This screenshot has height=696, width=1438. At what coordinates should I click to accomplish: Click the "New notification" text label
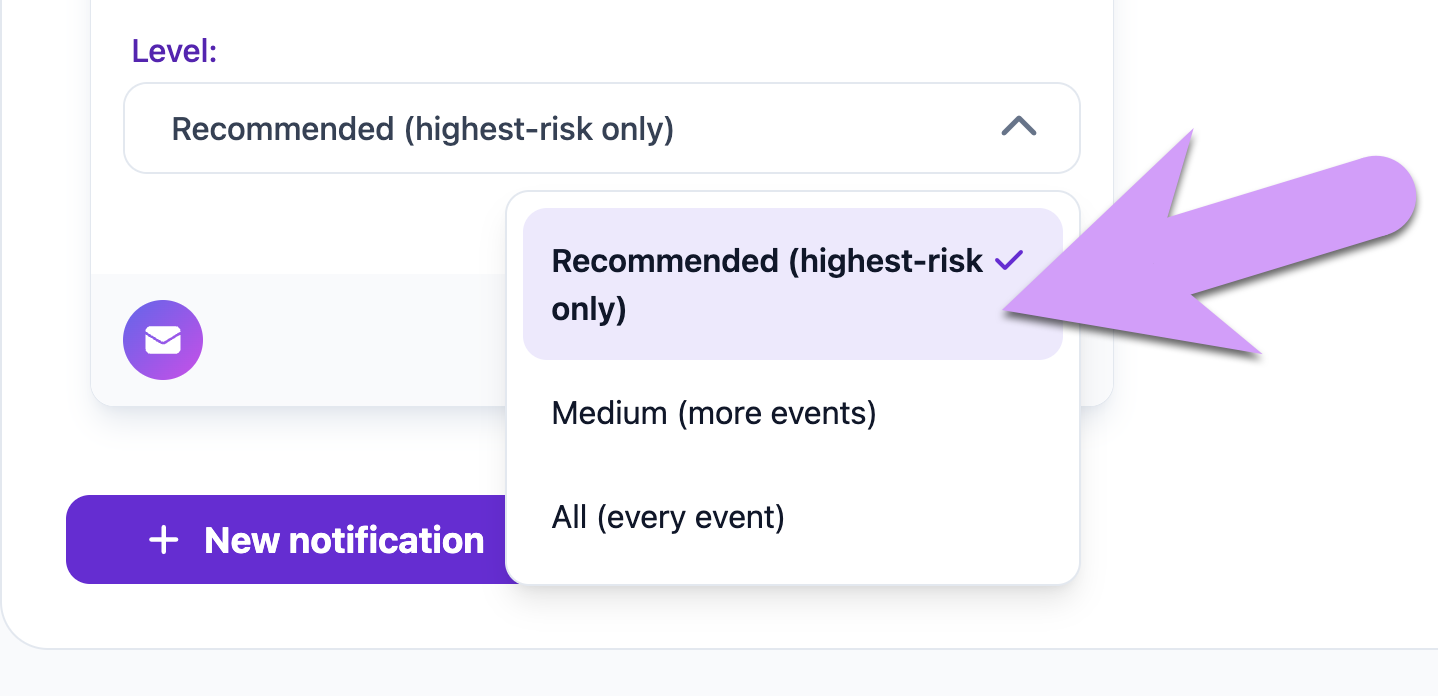[344, 540]
